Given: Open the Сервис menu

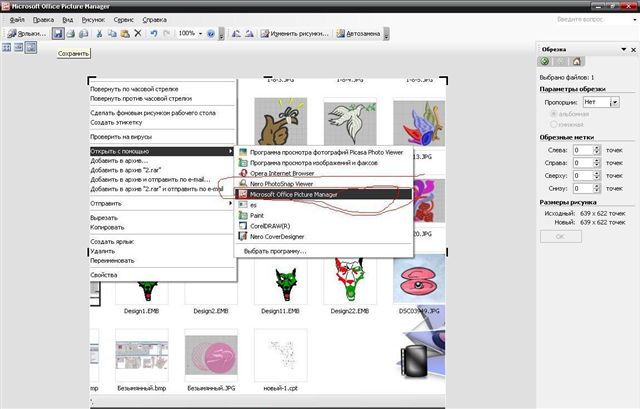Looking at the screenshot, I should point(124,20).
